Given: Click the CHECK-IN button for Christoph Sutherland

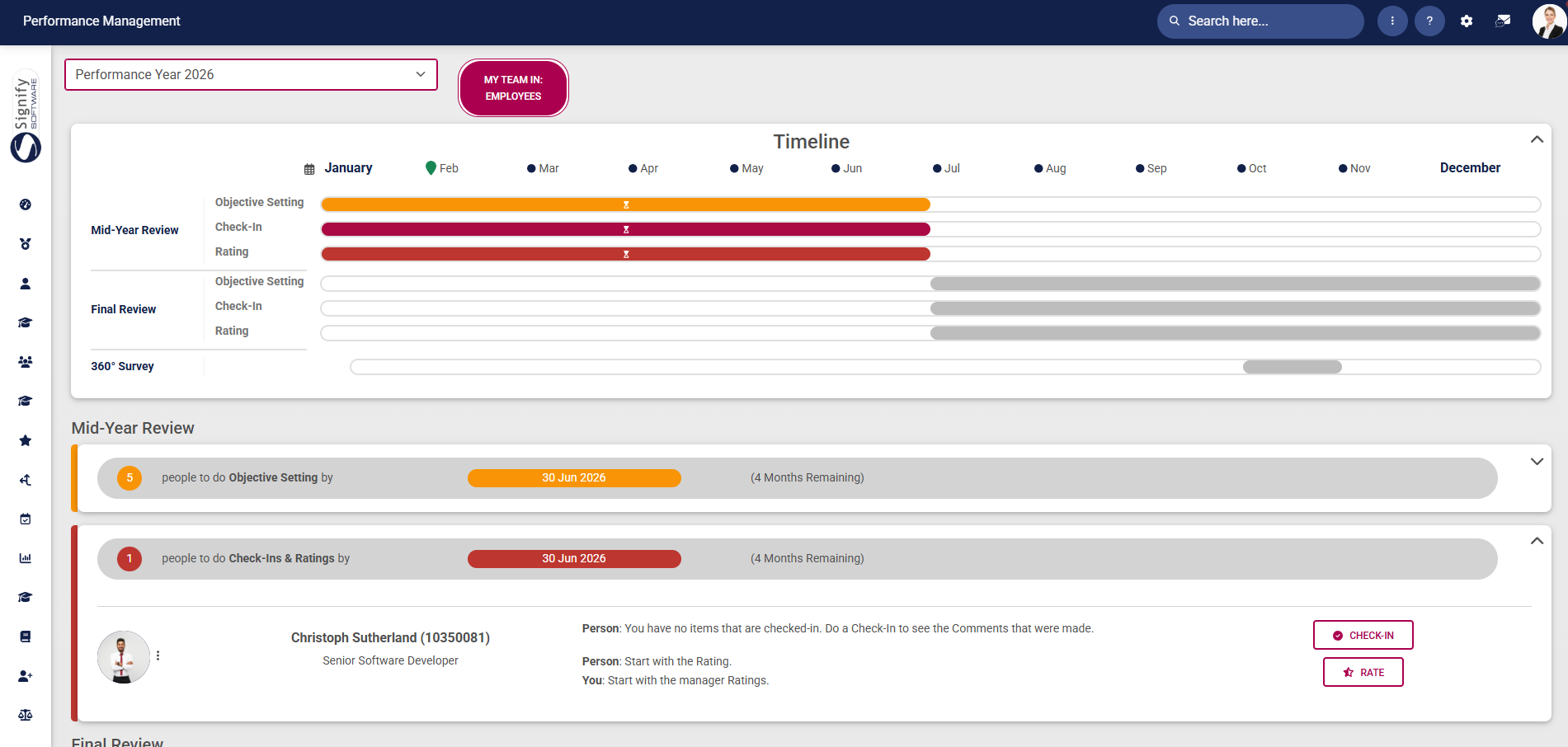Looking at the screenshot, I should click(1363, 635).
